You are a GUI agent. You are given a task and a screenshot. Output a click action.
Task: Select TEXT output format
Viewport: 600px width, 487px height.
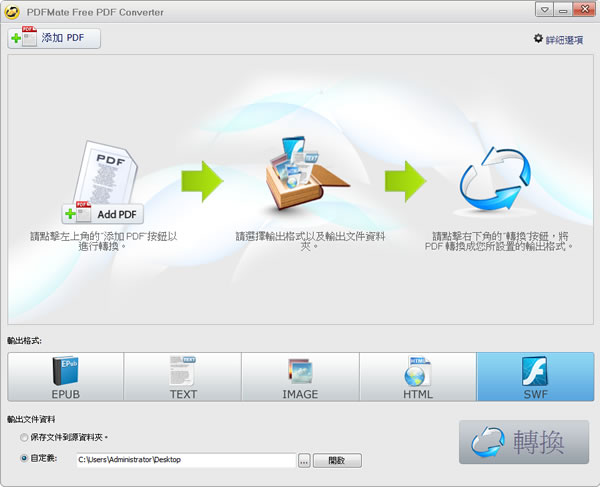coord(183,377)
